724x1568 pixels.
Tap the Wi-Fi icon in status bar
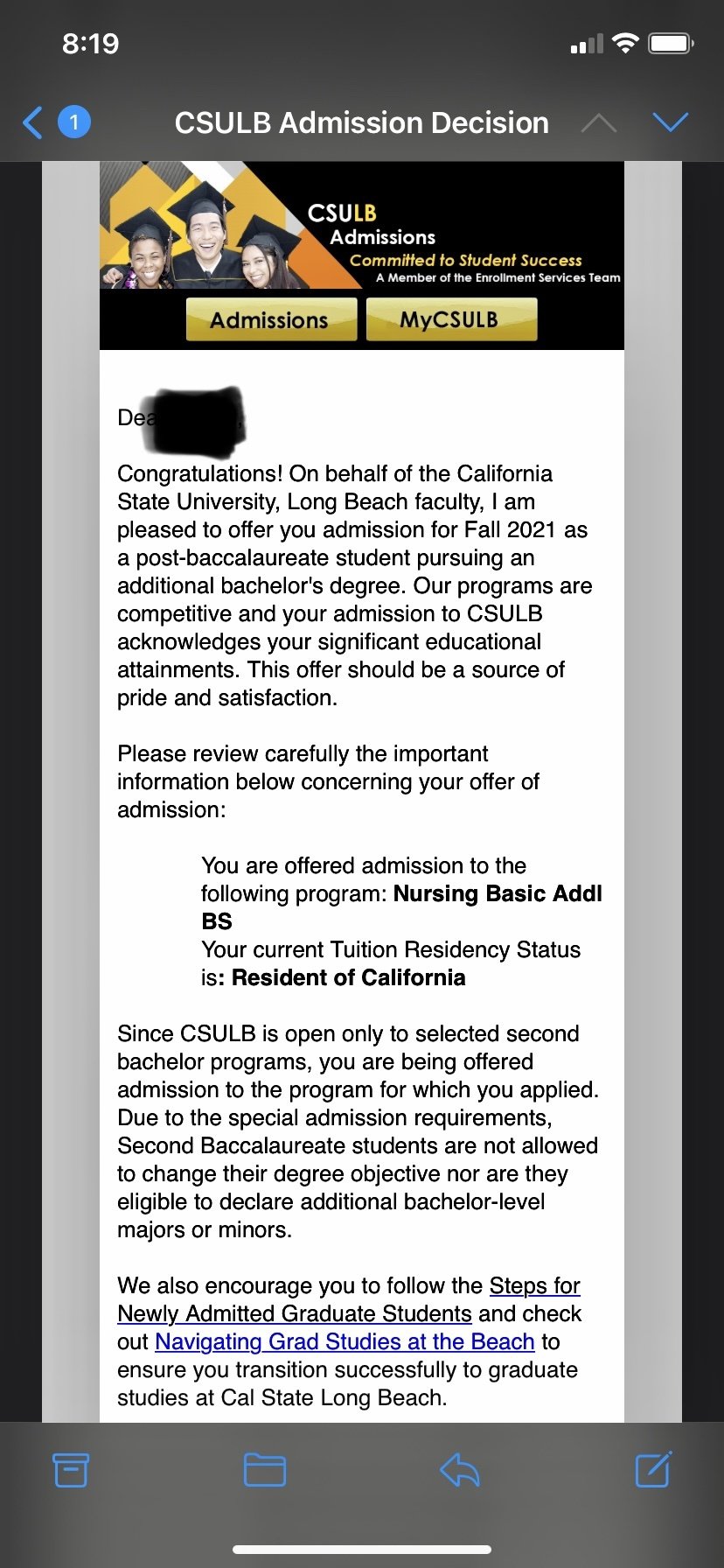pyautogui.click(x=625, y=43)
